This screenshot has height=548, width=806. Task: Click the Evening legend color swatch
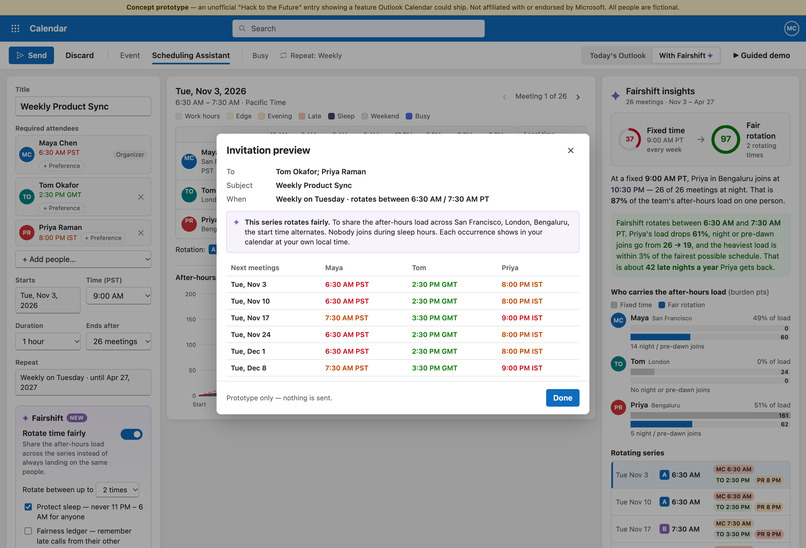pos(262,116)
